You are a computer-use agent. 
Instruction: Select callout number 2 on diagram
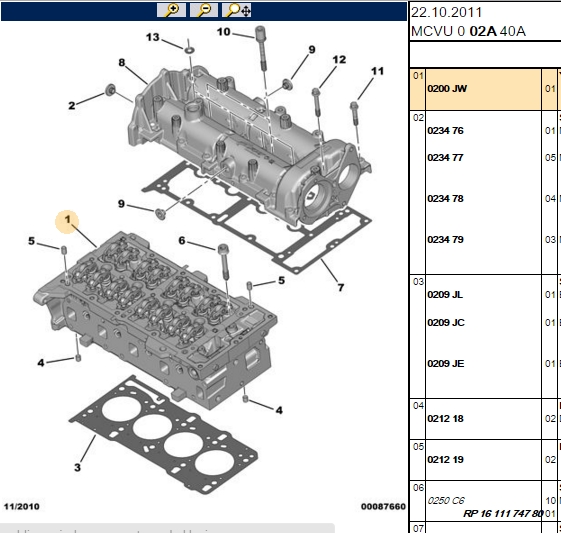click(72, 105)
